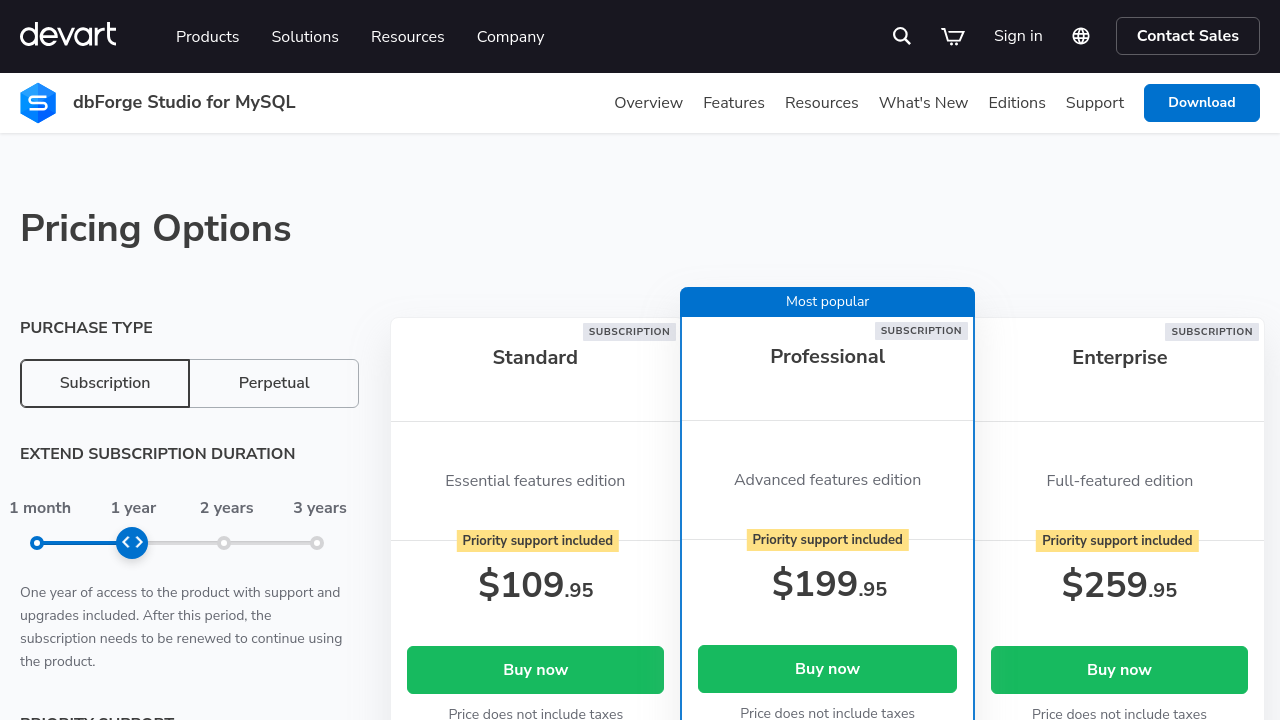Expand the Products menu
The image size is (1280, 720).
point(207,37)
